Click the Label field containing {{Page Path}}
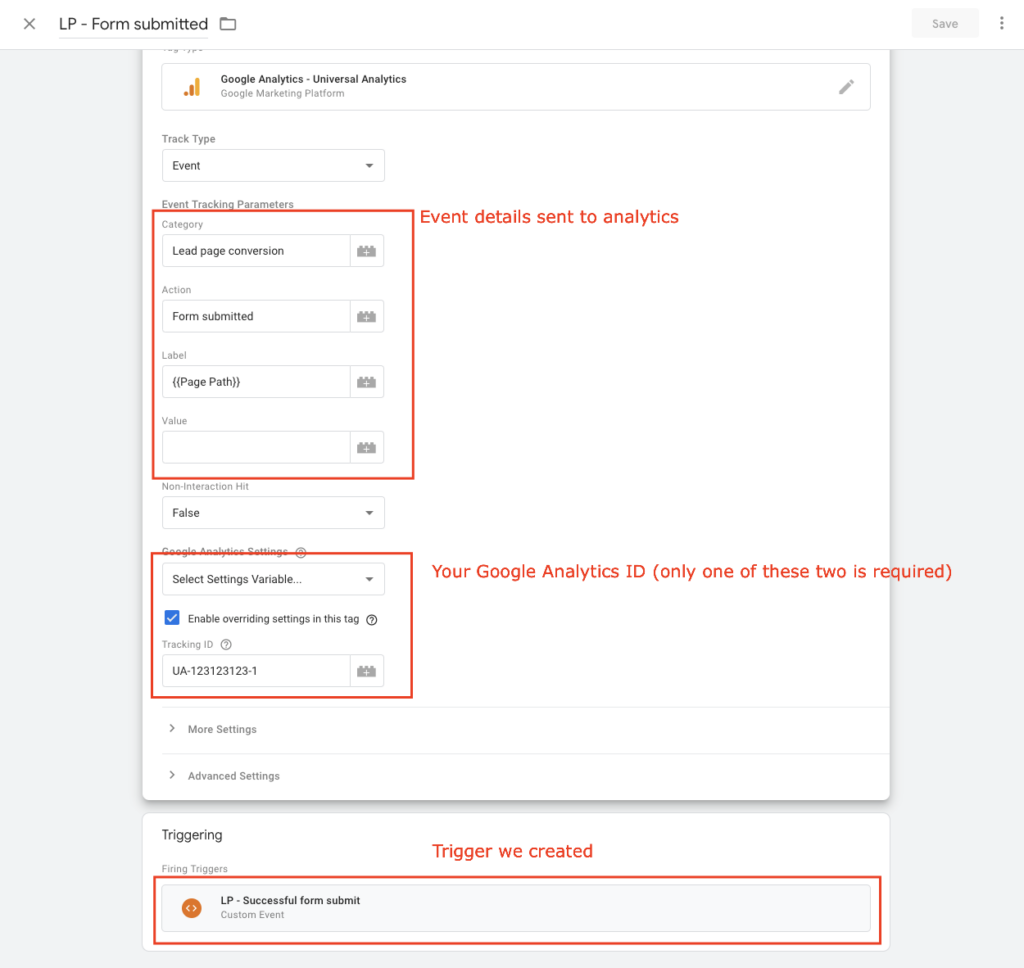Screen dimensions: 1024x968 pyautogui.click(x=256, y=382)
